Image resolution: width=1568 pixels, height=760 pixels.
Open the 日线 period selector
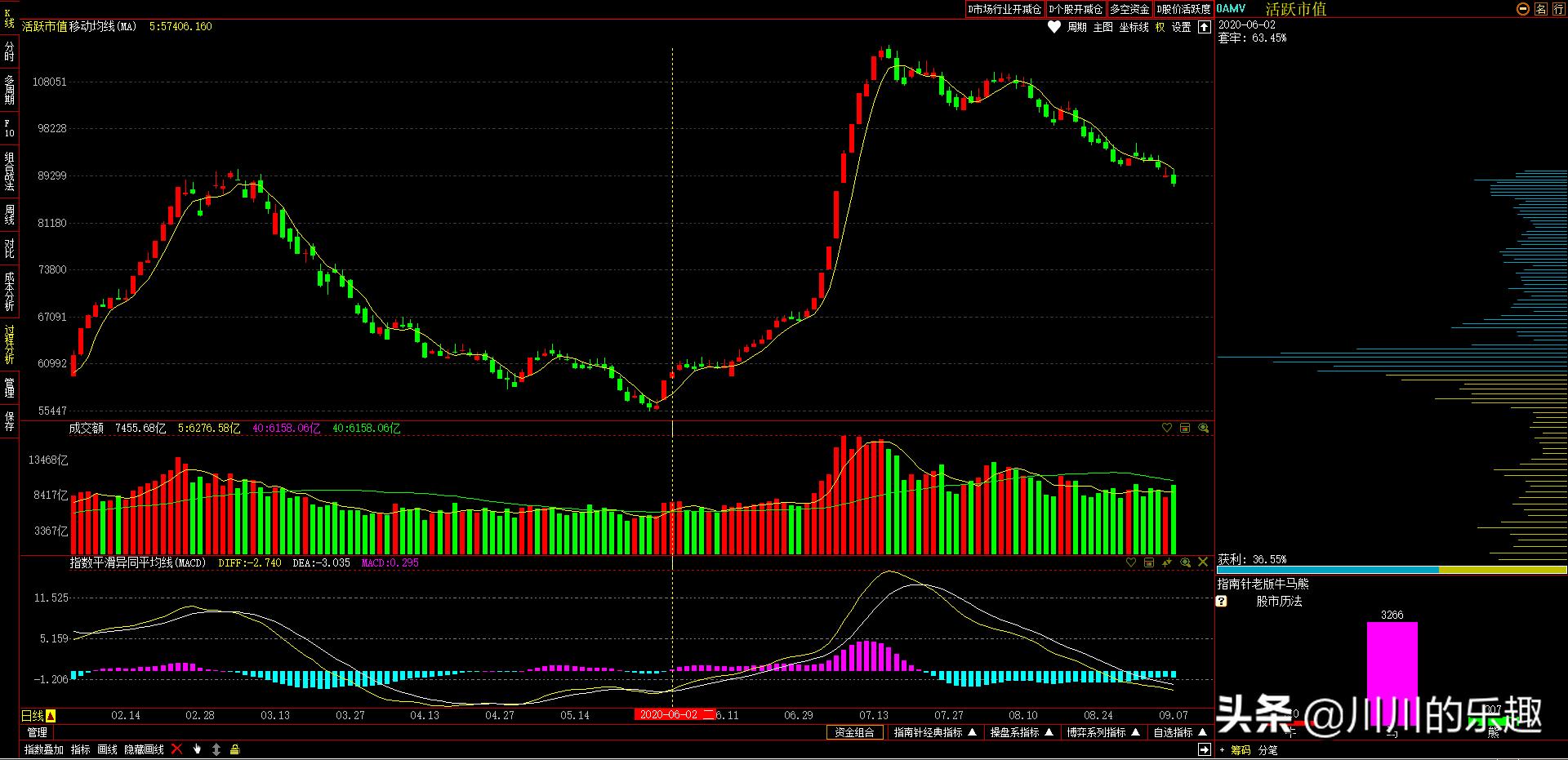[38, 716]
